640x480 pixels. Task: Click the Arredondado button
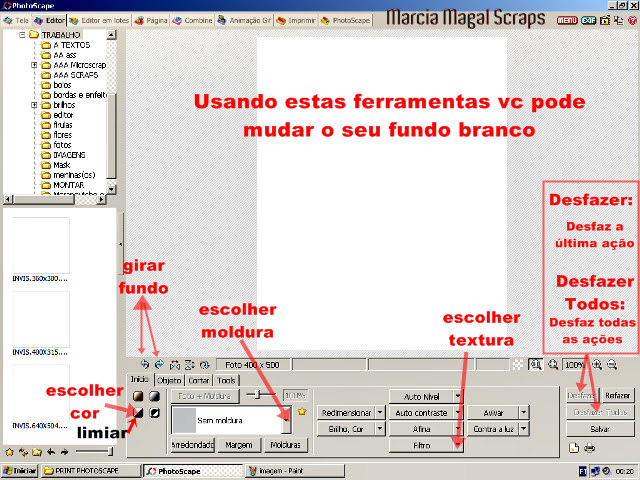[x=192, y=445]
